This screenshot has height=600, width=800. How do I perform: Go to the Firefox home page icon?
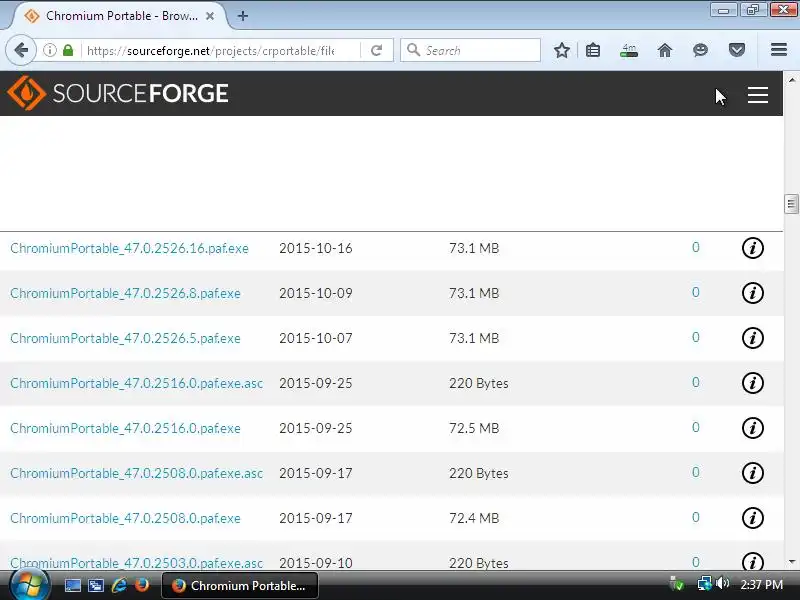point(665,50)
